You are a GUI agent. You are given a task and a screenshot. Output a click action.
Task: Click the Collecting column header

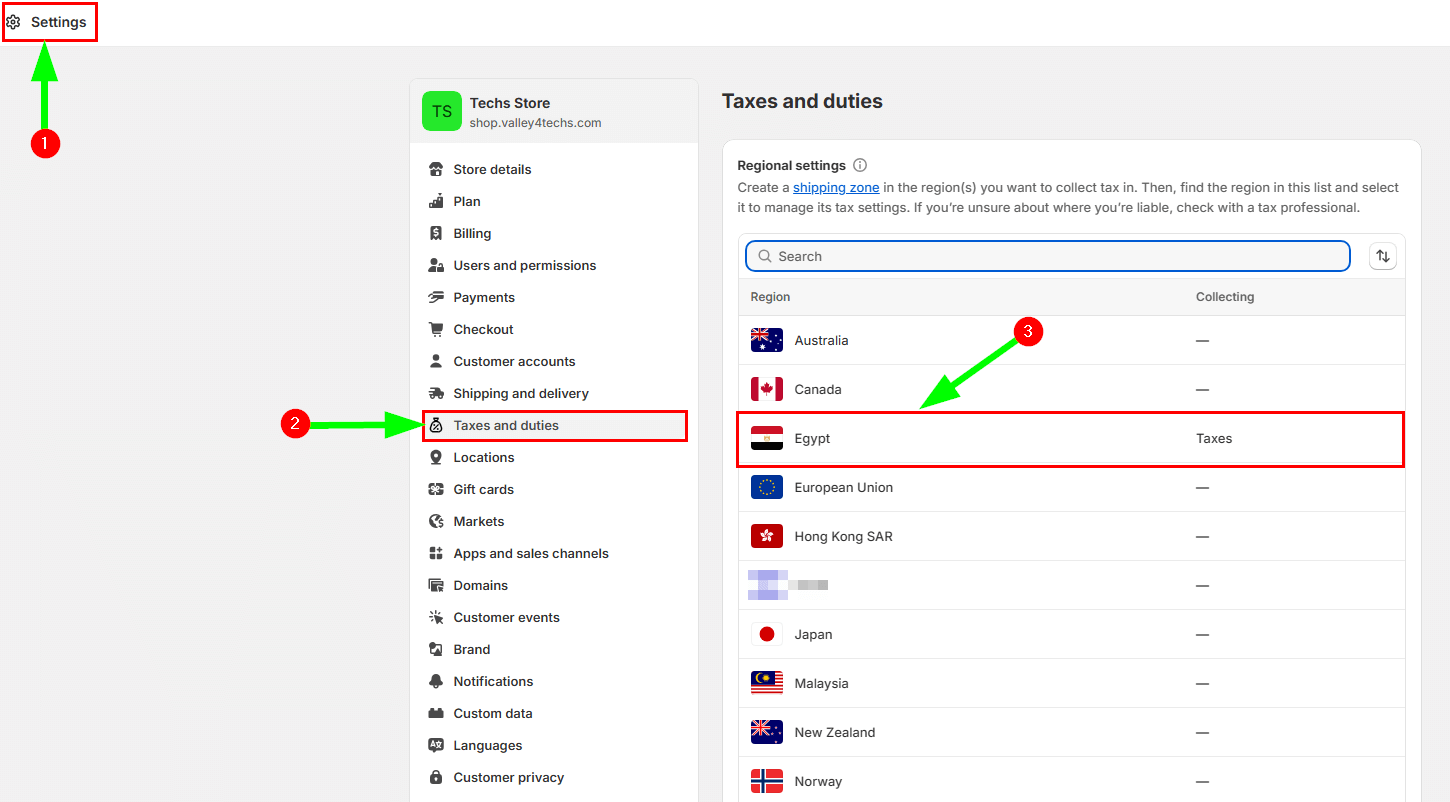1225,297
